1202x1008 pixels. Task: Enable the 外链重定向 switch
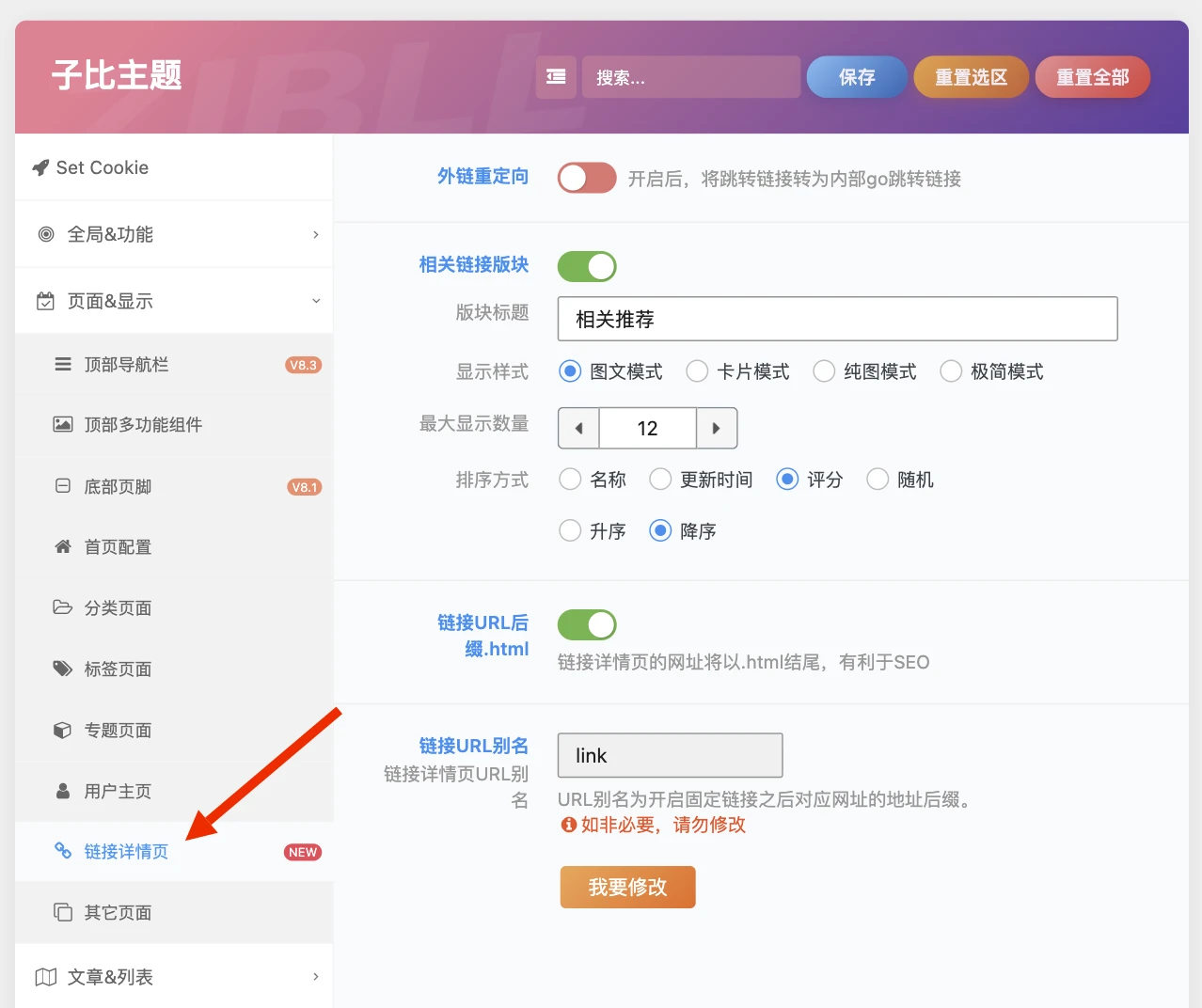pyautogui.click(x=587, y=178)
